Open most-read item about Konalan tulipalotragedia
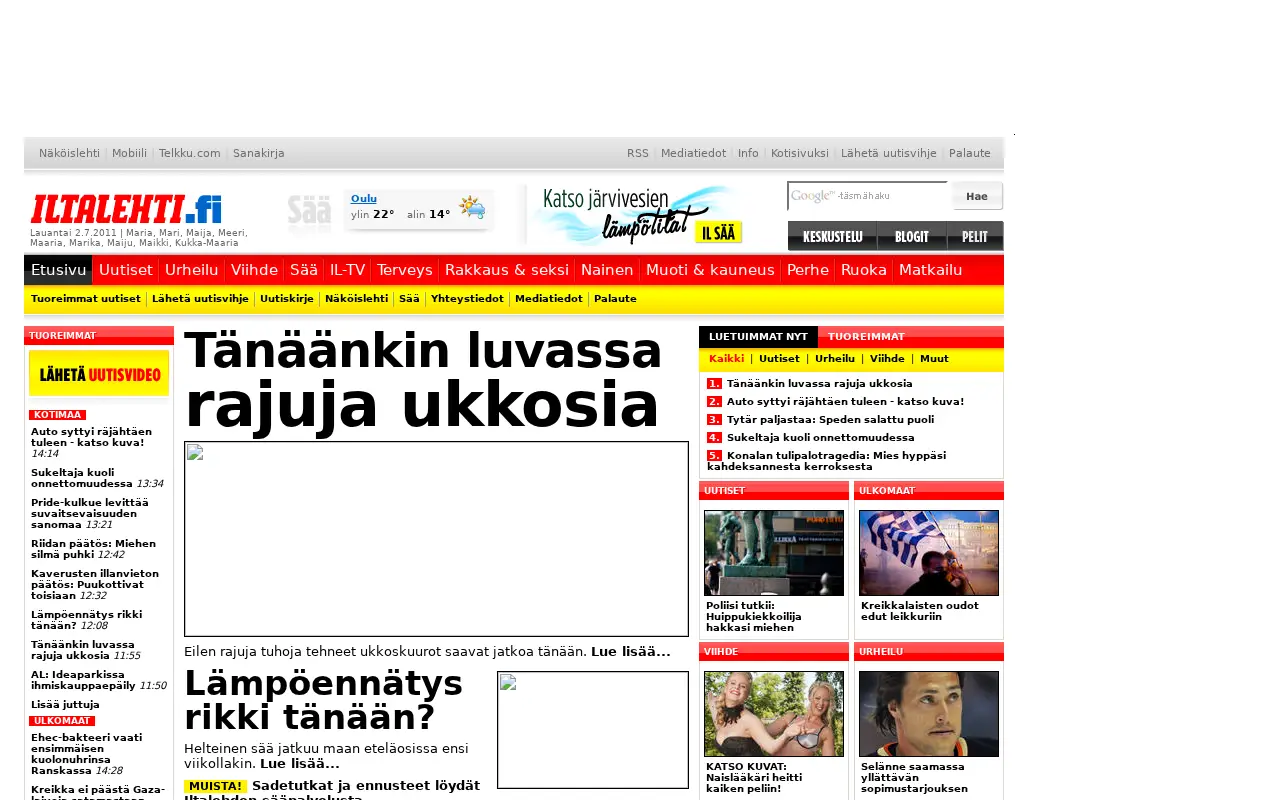Screen dimensions: 1280x800 tap(826, 461)
